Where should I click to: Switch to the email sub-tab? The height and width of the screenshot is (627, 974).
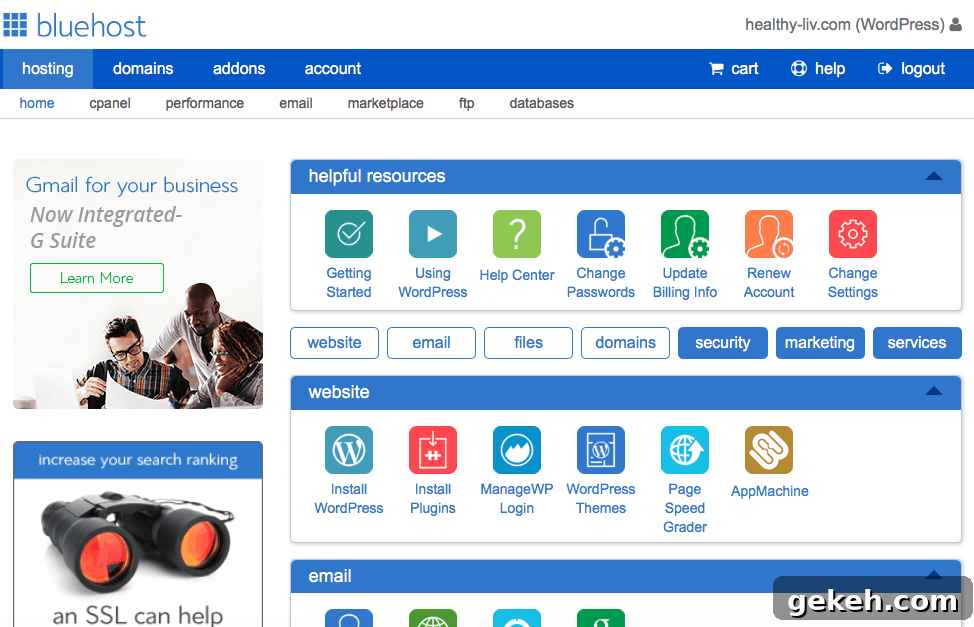pos(296,103)
